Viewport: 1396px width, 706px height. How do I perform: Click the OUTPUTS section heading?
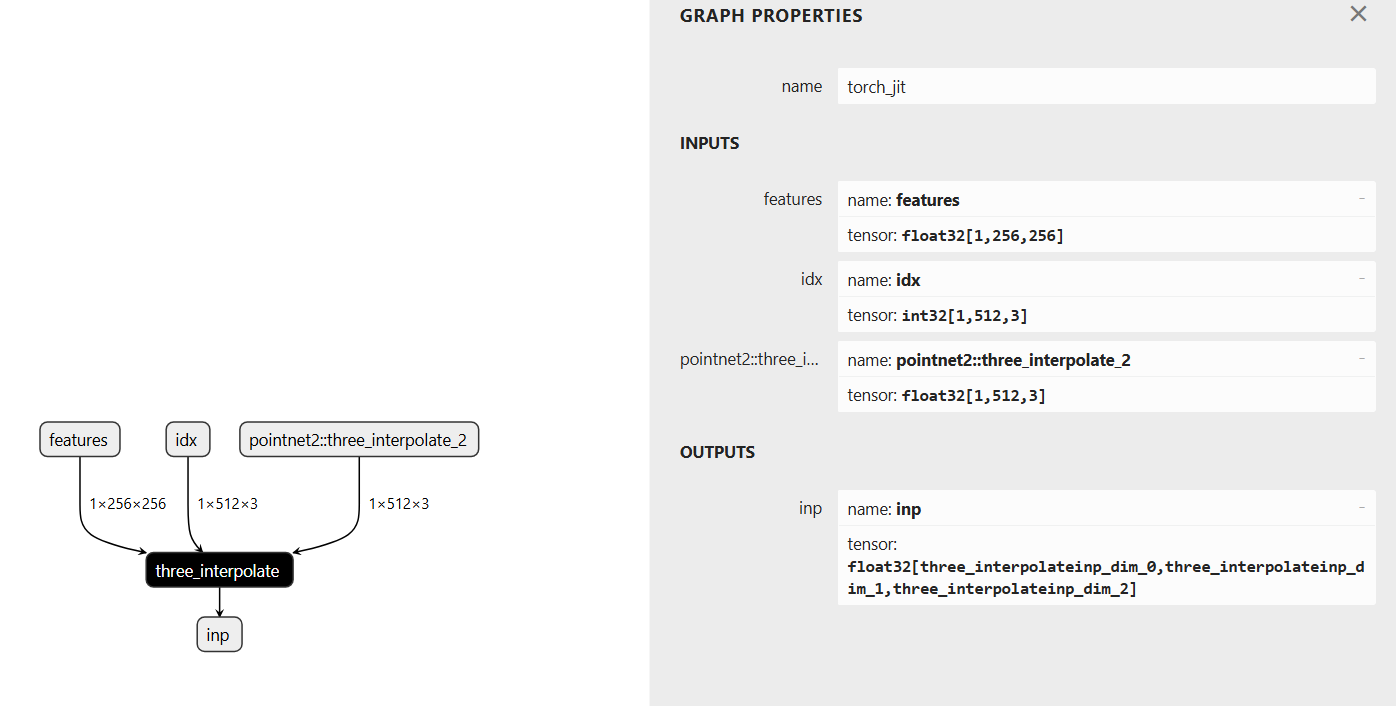(x=717, y=452)
